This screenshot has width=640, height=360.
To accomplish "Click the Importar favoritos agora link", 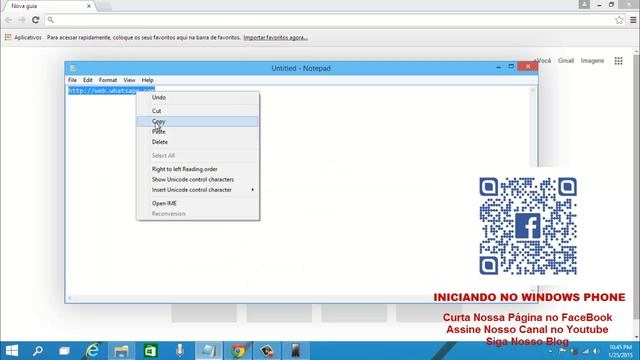I will (x=276, y=38).
